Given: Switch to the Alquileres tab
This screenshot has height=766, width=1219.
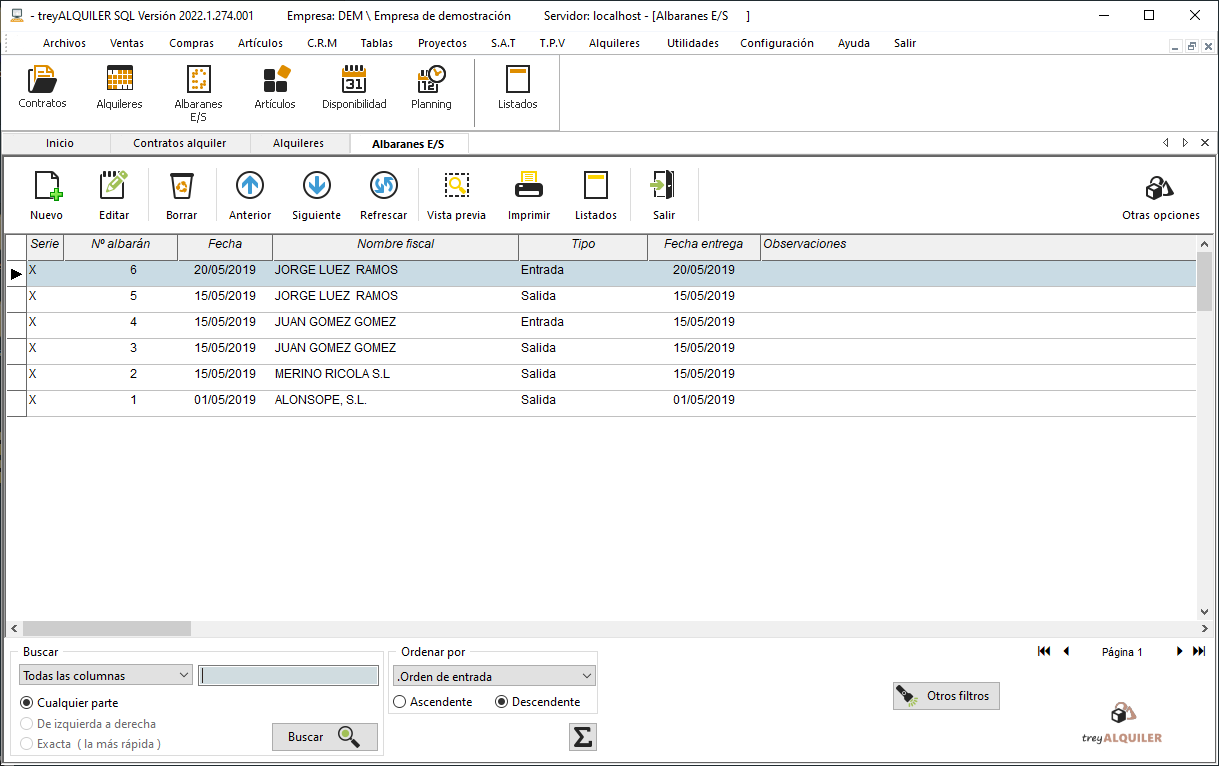Looking at the screenshot, I should 298,143.
